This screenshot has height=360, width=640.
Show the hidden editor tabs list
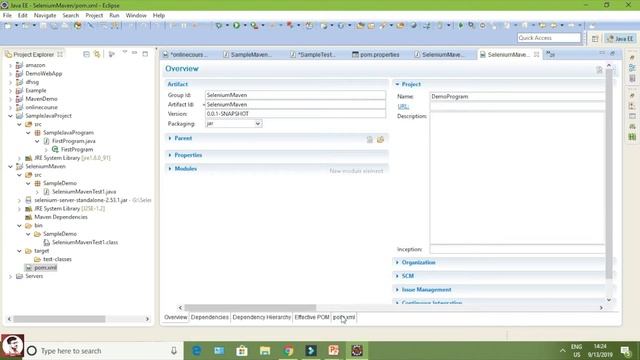point(551,54)
